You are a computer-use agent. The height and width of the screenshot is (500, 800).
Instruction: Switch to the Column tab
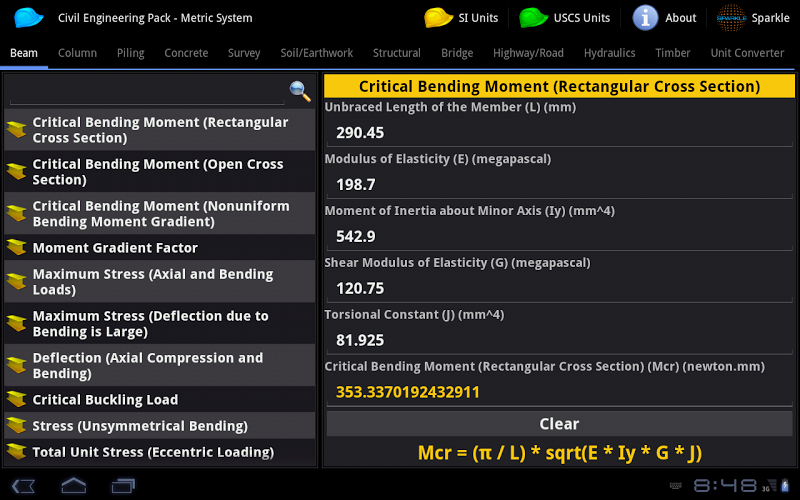pyautogui.click(x=78, y=53)
